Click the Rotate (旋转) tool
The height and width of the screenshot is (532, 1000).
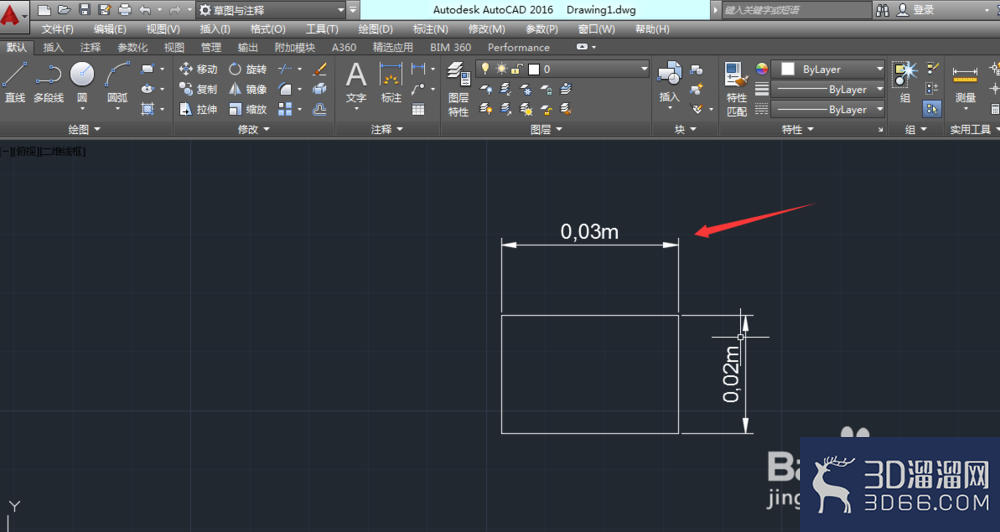[x=248, y=69]
